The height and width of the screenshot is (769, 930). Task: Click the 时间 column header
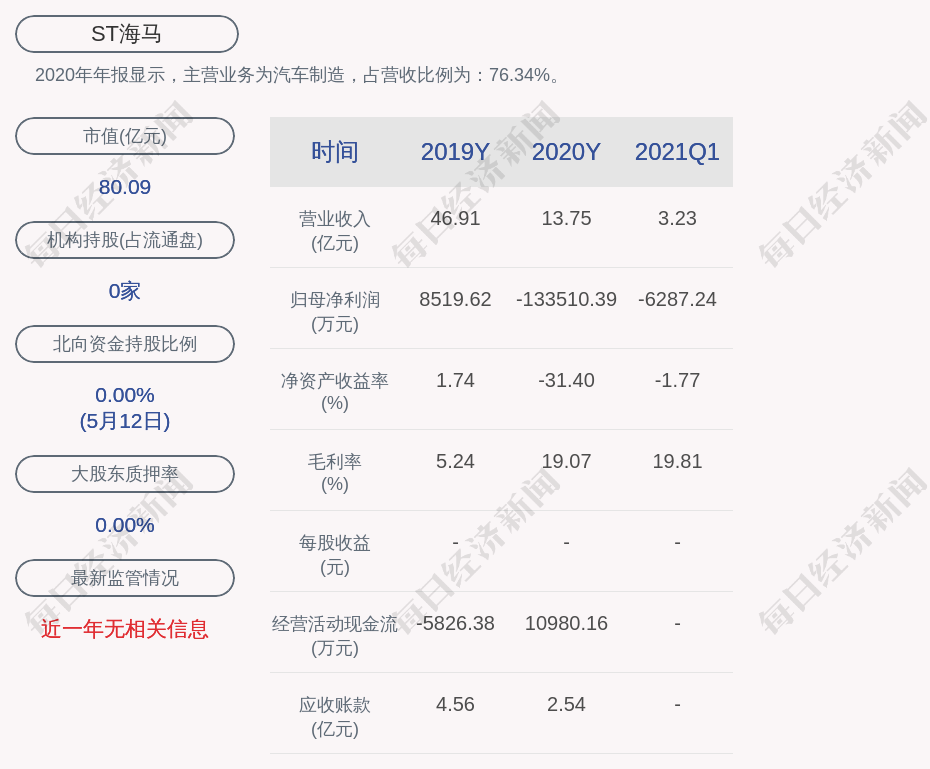pyautogui.click(x=335, y=152)
